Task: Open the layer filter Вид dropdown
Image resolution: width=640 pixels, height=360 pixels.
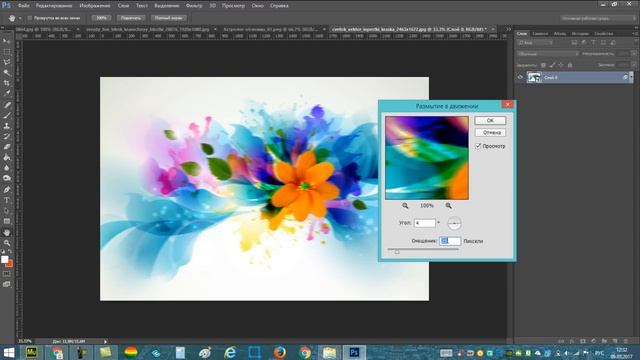Action: coord(535,42)
